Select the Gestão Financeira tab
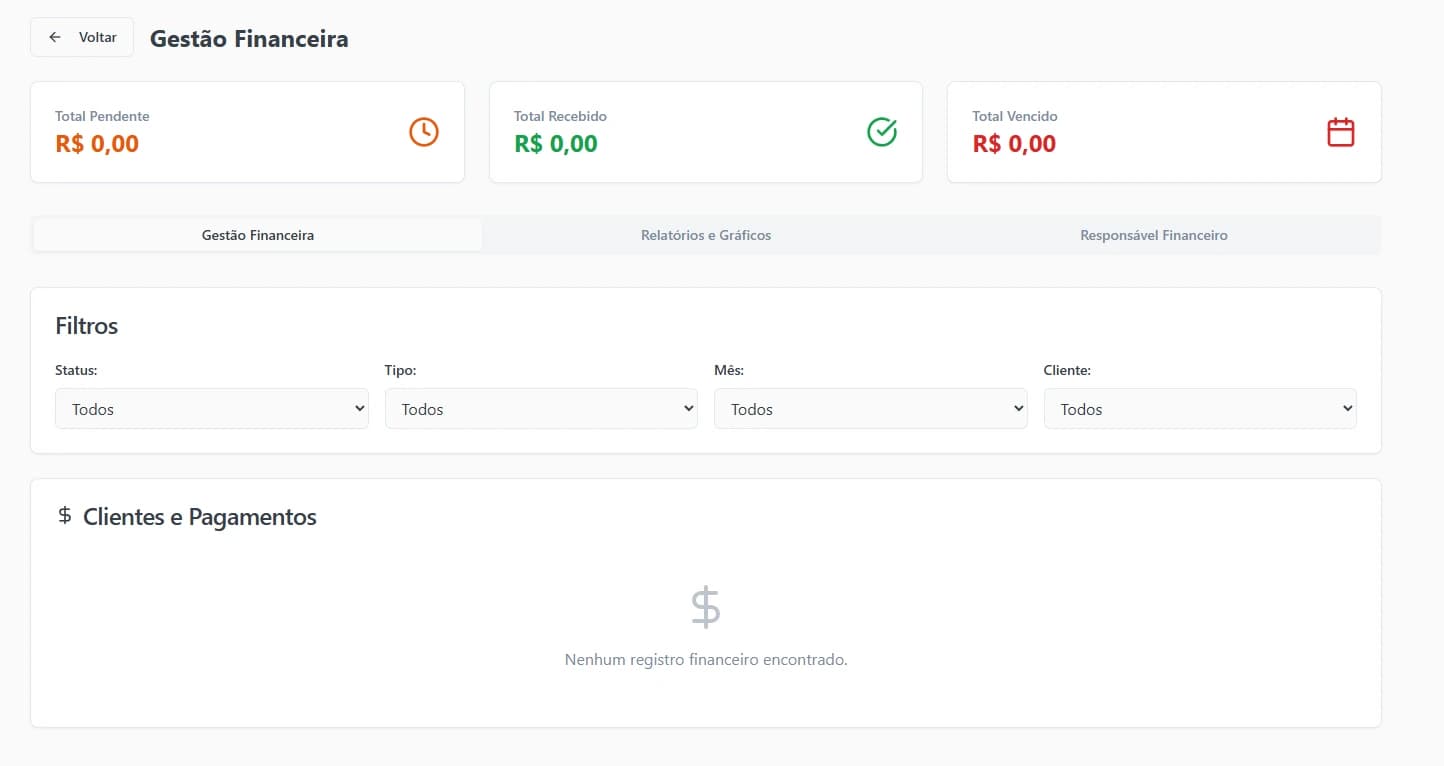Viewport: 1444px width, 766px height. 257,235
